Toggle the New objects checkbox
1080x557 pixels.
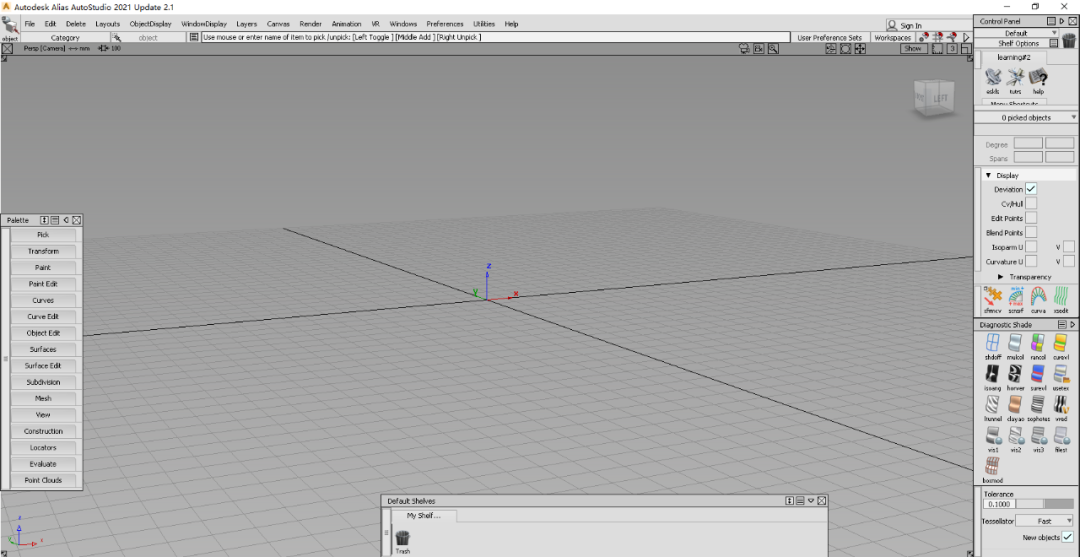pyautogui.click(x=1068, y=537)
